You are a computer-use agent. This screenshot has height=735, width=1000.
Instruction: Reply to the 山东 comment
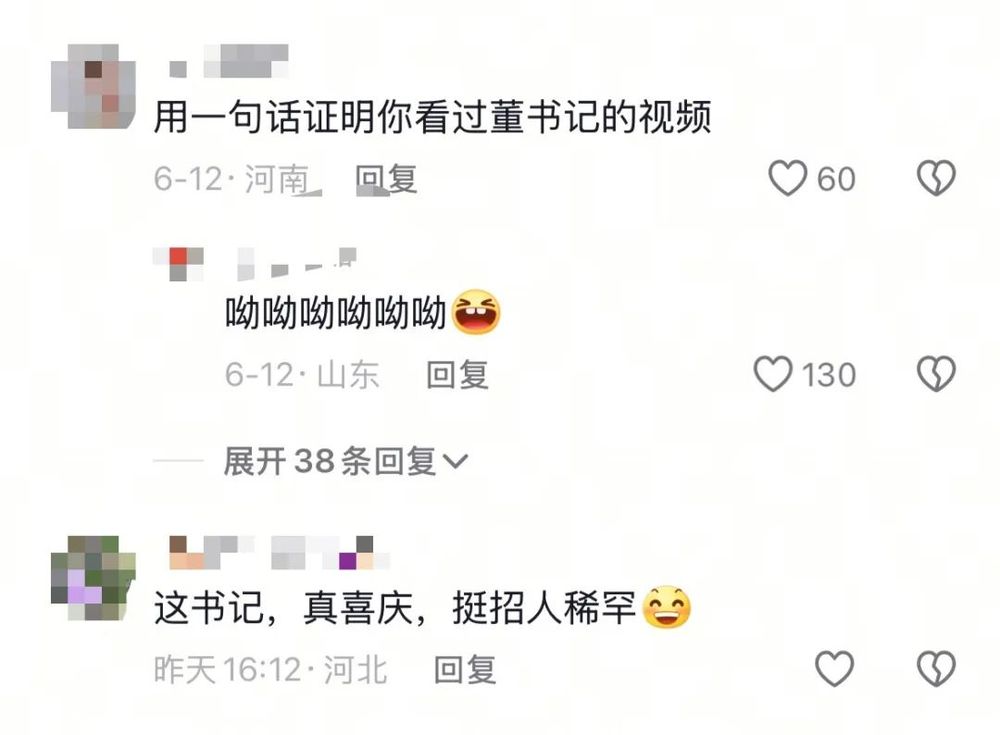click(457, 375)
